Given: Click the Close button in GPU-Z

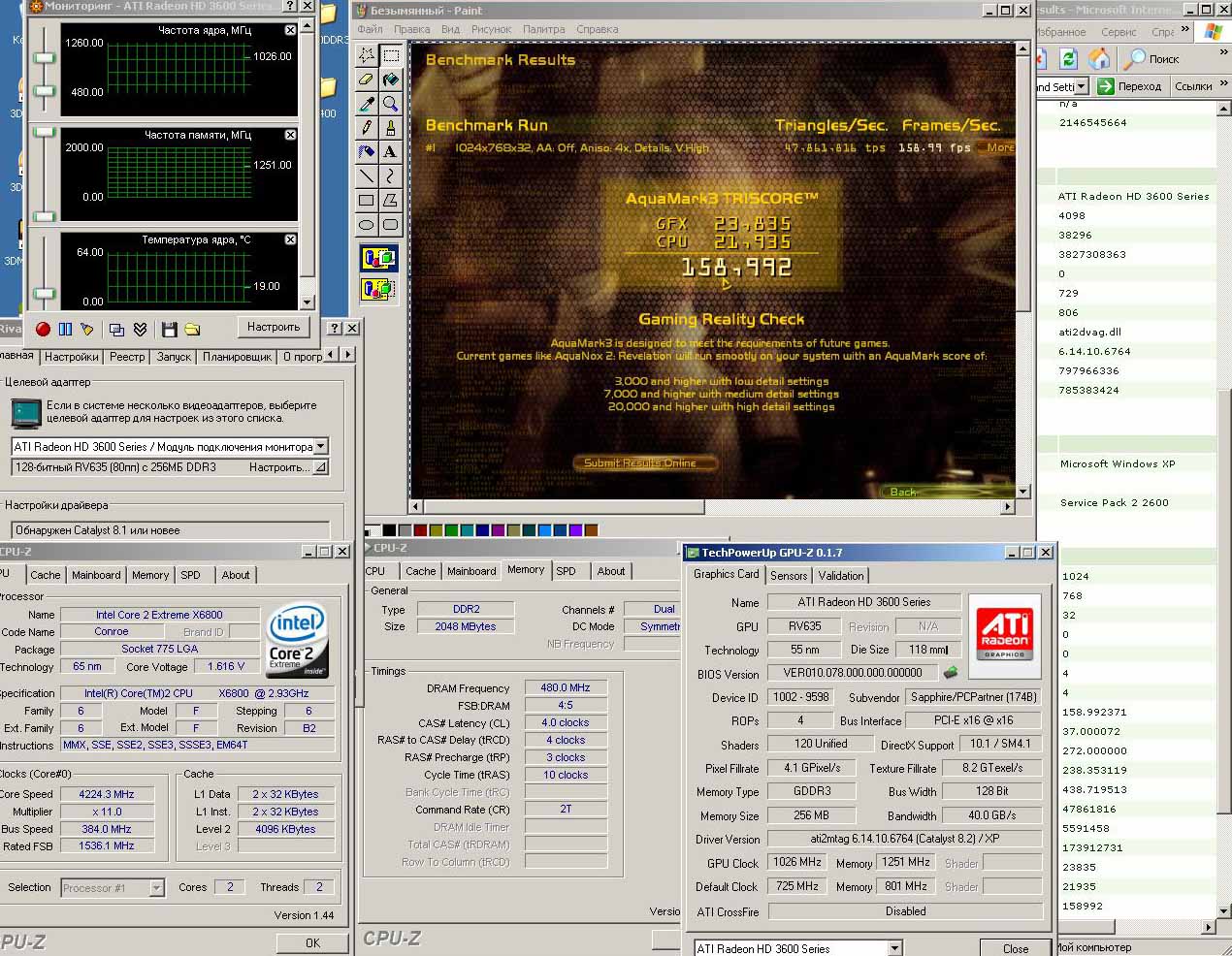Looking at the screenshot, I should click(x=1016, y=948).
